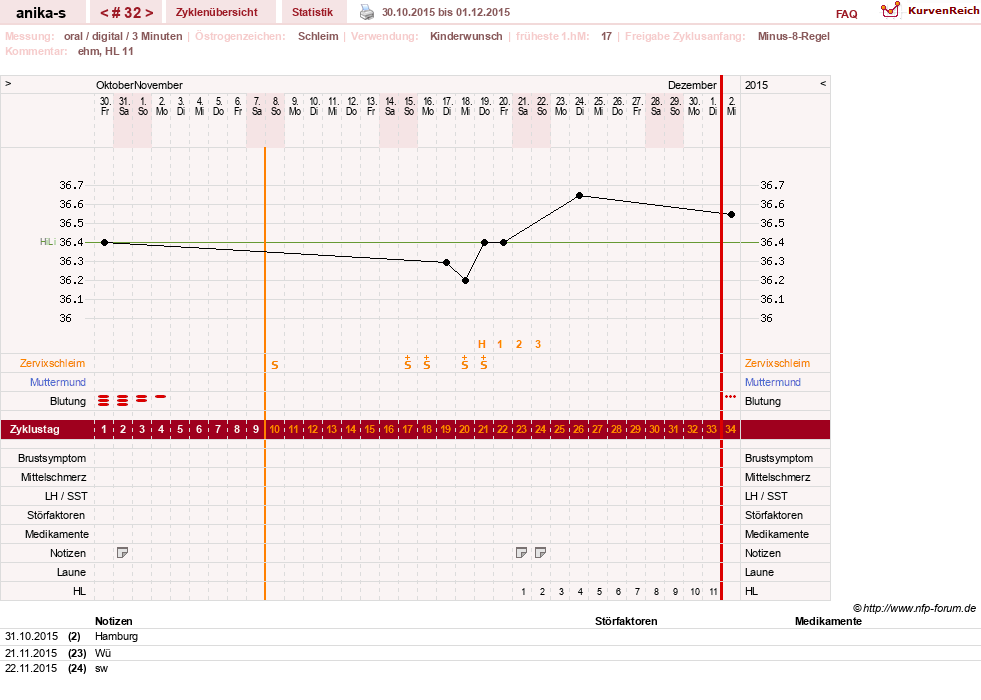Open the KurvenReich logo link

pos(929,11)
